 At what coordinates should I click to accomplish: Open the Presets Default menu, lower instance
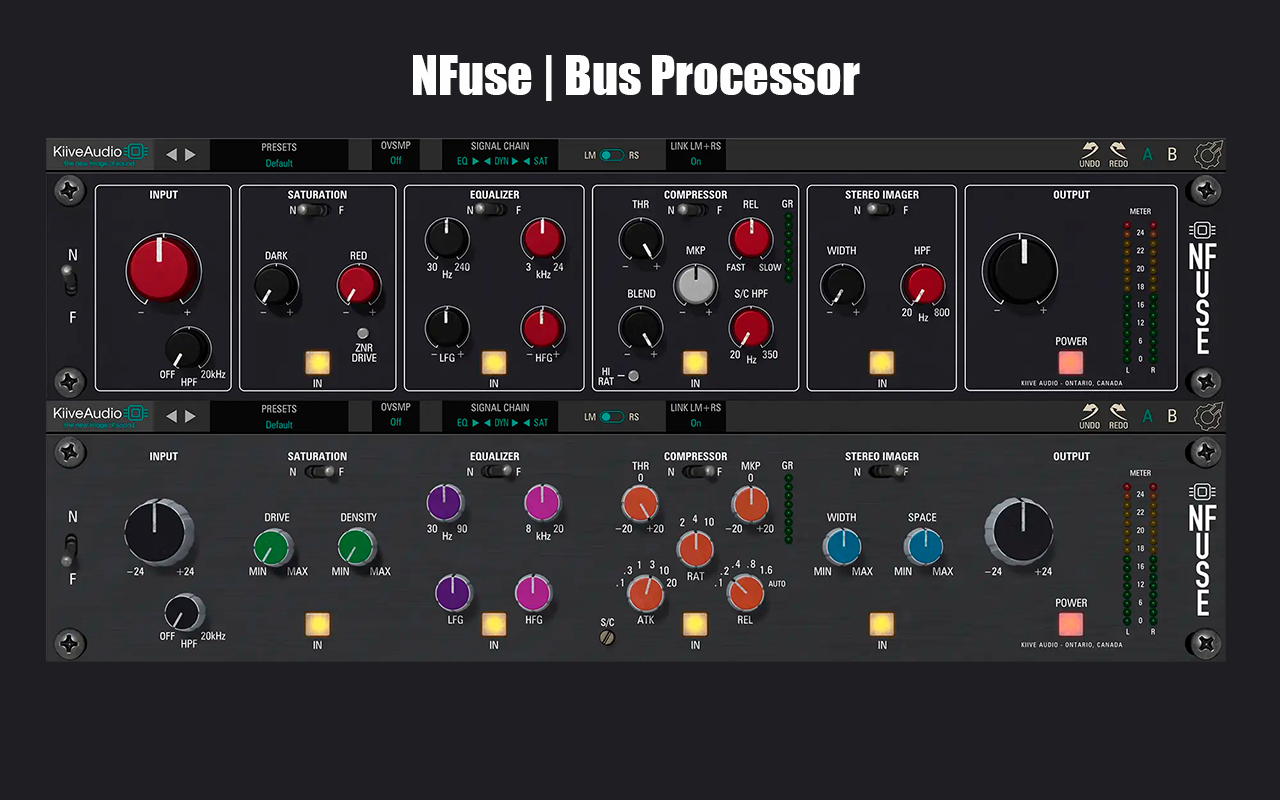pyautogui.click(x=279, y=417)
